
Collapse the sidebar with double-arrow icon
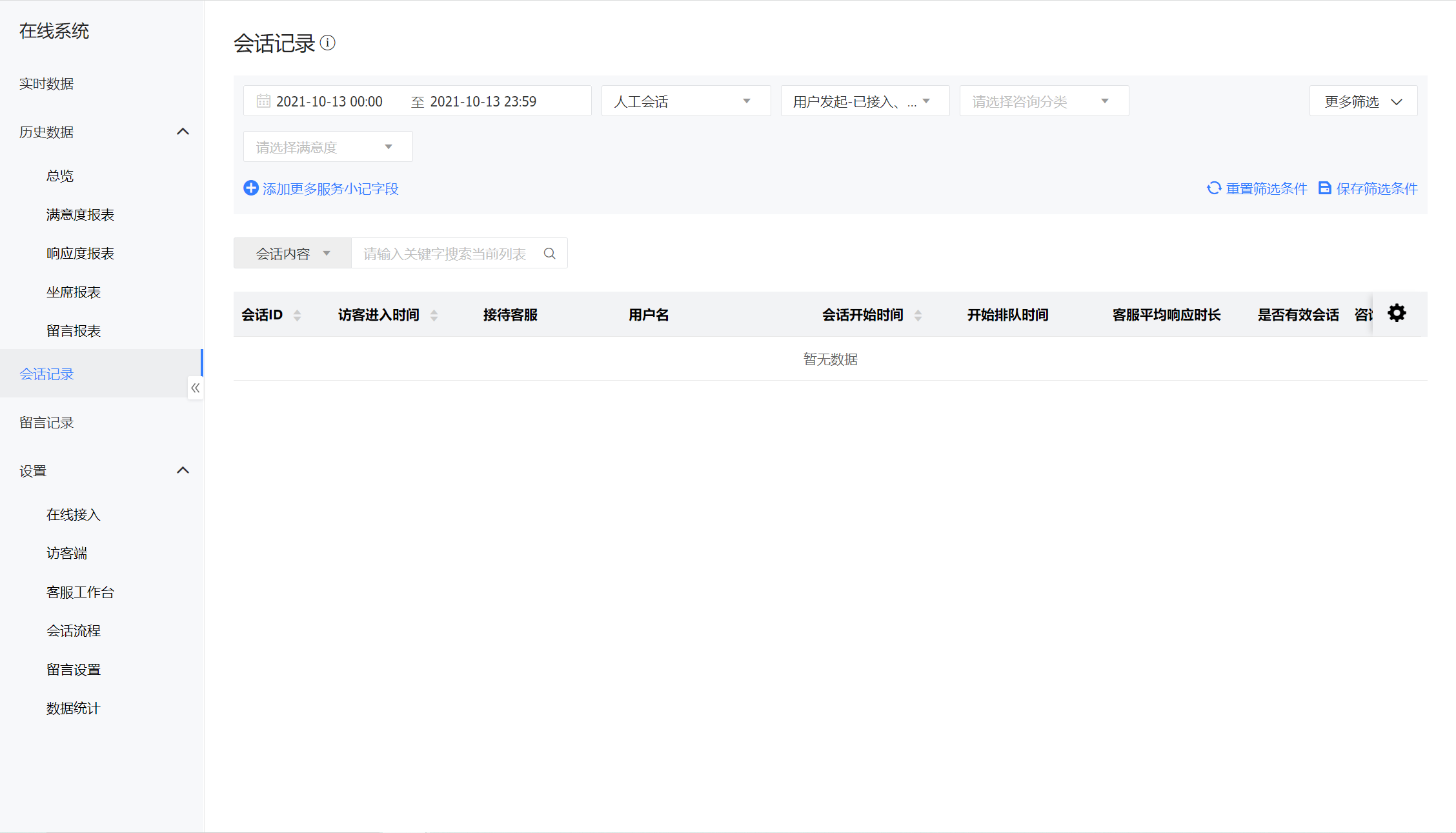click(x=196, y=388)
